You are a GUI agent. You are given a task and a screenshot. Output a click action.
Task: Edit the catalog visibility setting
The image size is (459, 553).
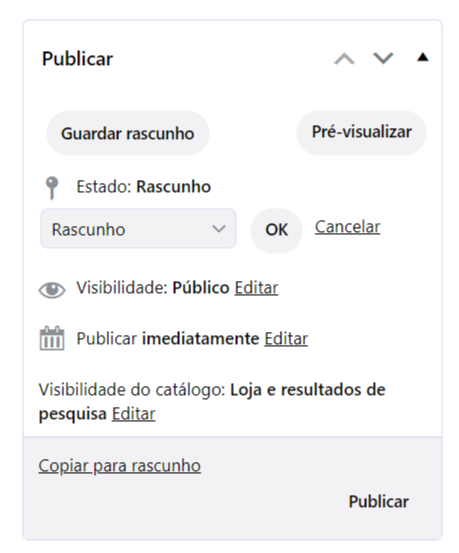pos(133,414)
